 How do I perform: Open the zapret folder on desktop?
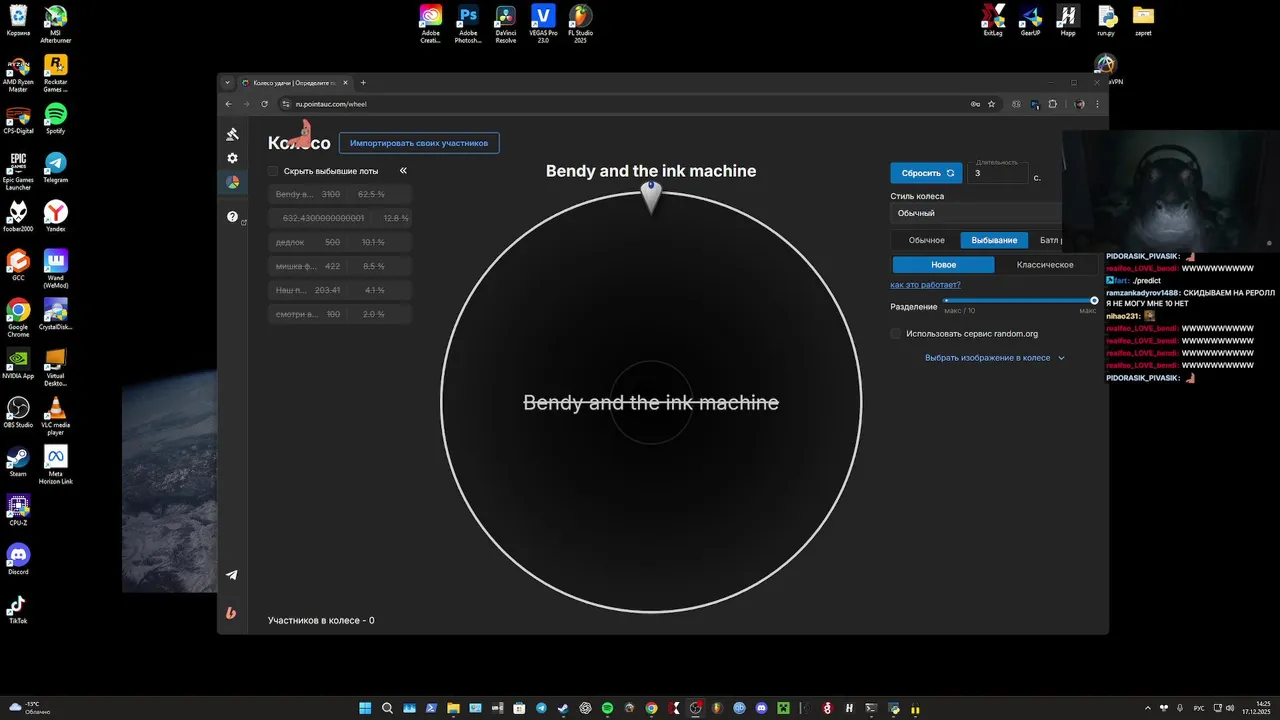[1143, 20]
